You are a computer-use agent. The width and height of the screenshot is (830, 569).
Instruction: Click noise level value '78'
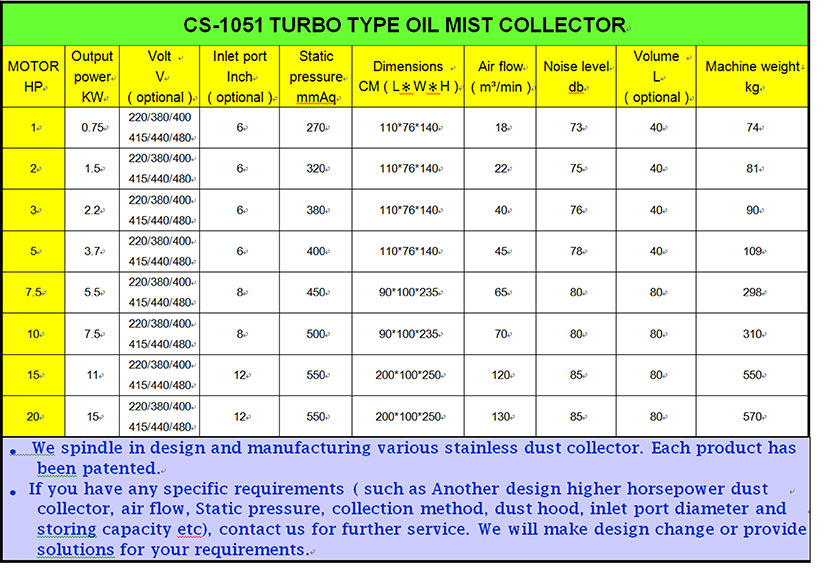[x=577, y=251]
